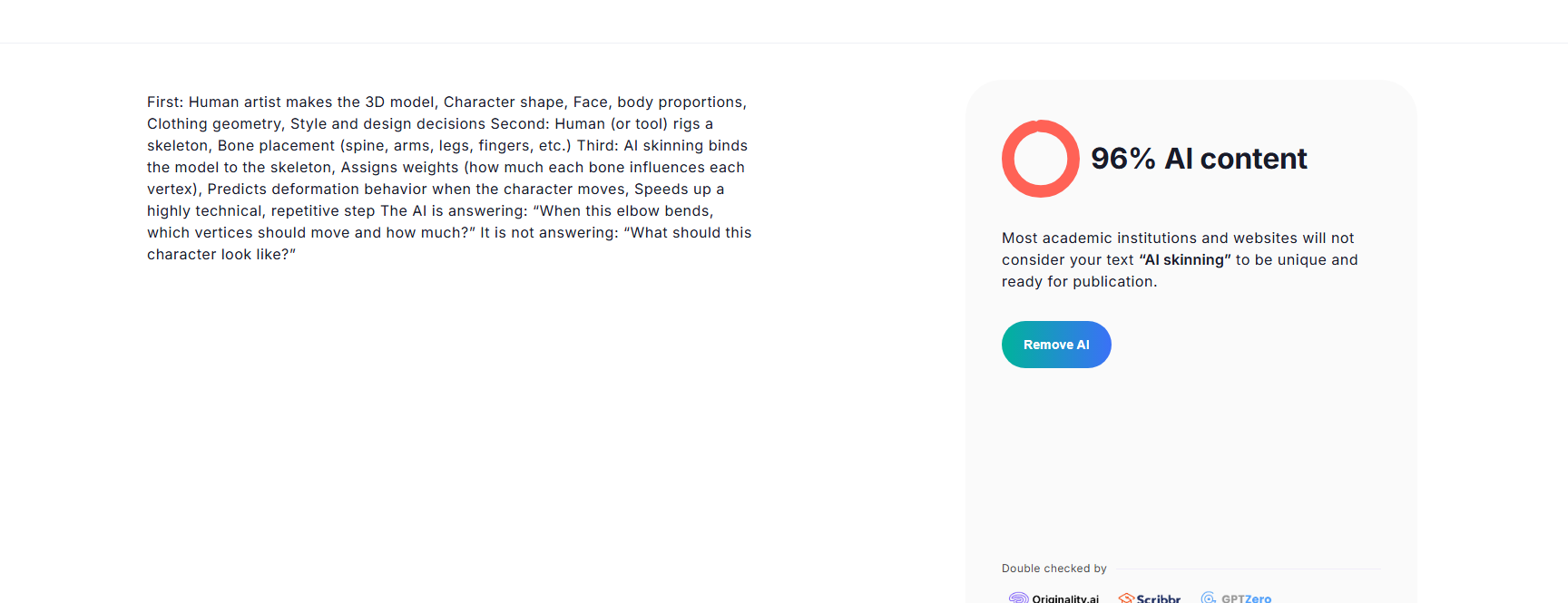Click the "Most academic institutions" message
Image resolution: width=1568 pixels, height=603 pixels.
click(x=1180, y=259)
